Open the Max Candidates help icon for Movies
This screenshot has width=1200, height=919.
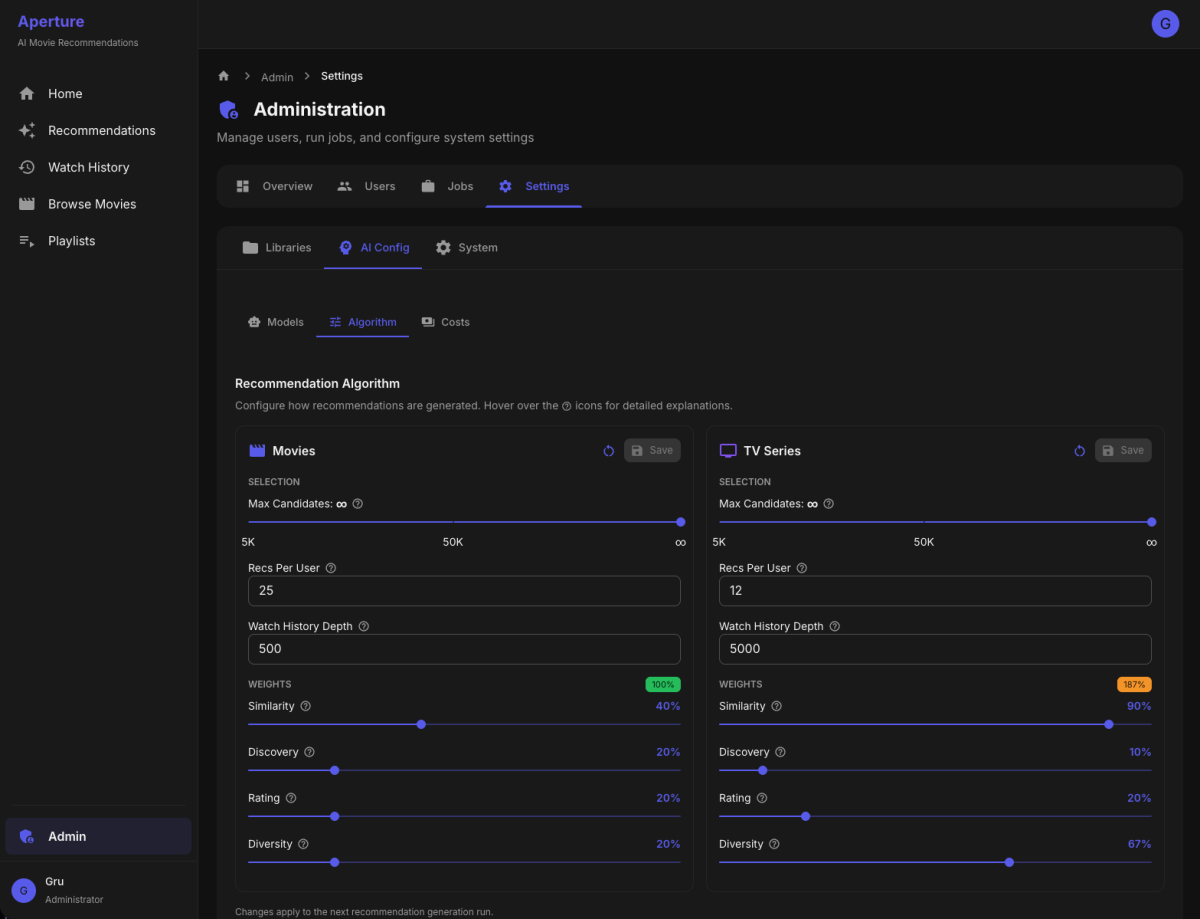coord(358,503)
